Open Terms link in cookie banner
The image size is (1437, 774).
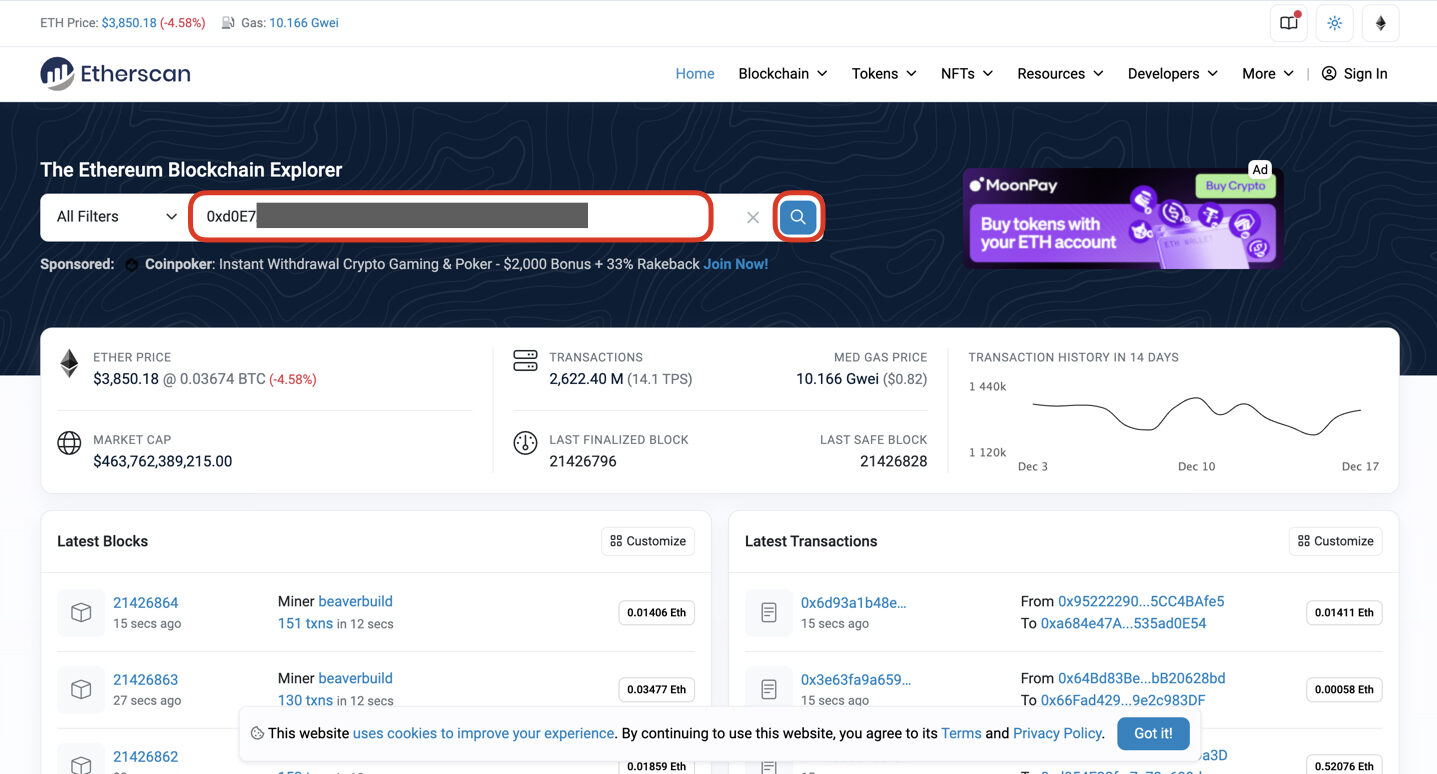[x=961, y=733]
